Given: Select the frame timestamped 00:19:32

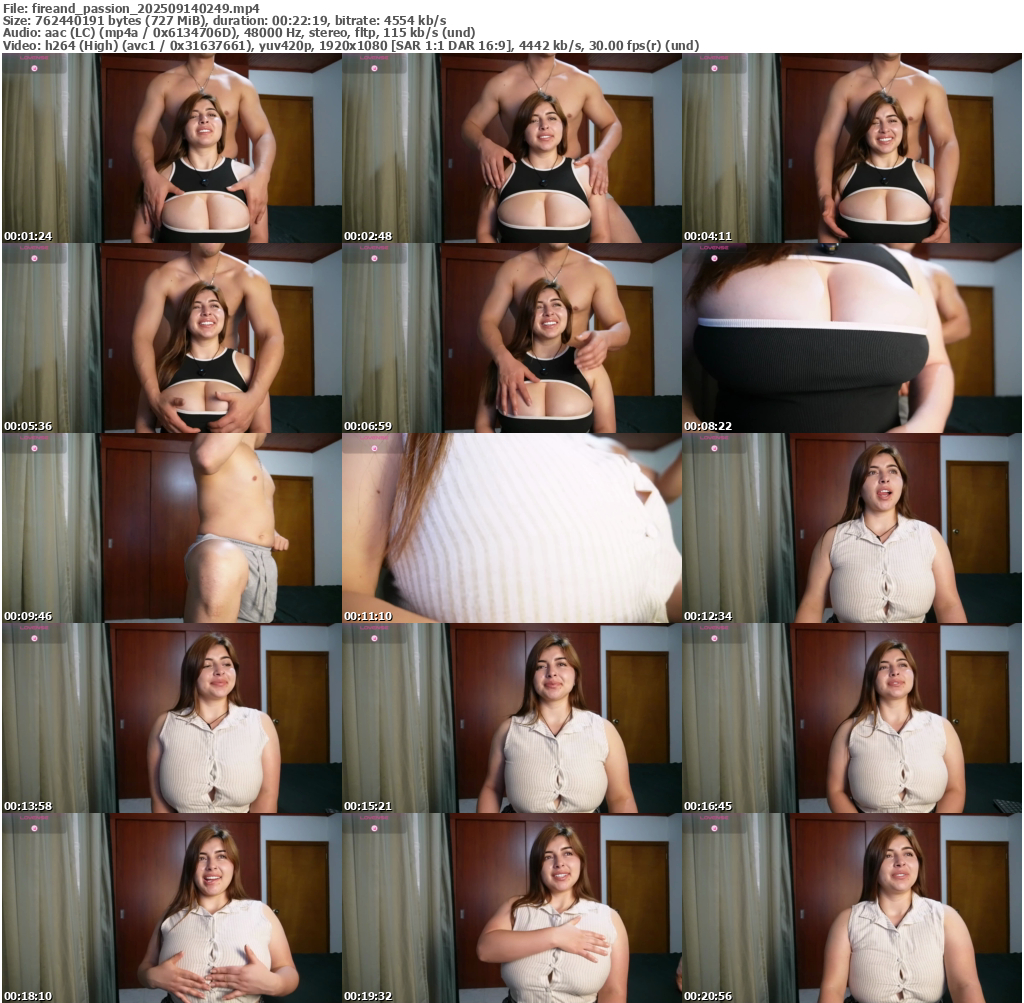Looking at the screenshot, I should (x=511, y=908).
